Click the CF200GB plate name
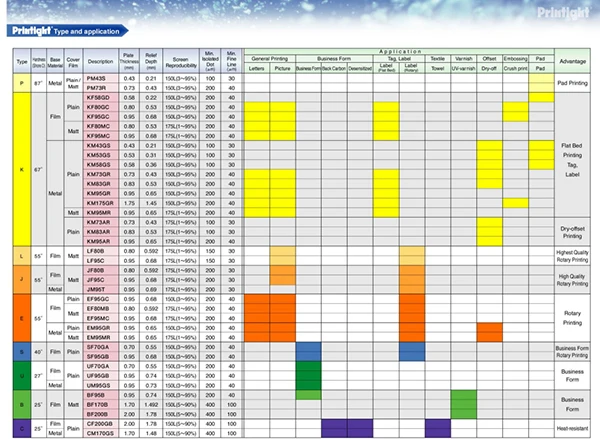This screenshot has height=439, width=600. point(100,424)
